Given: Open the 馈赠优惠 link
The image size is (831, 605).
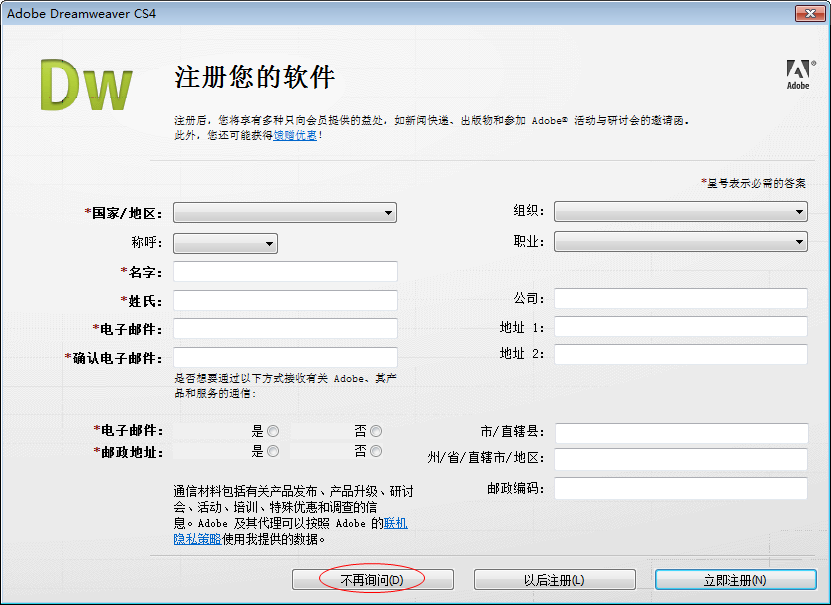Looking at the screenshot, I should pyautogui.click(x=295, y=135).
